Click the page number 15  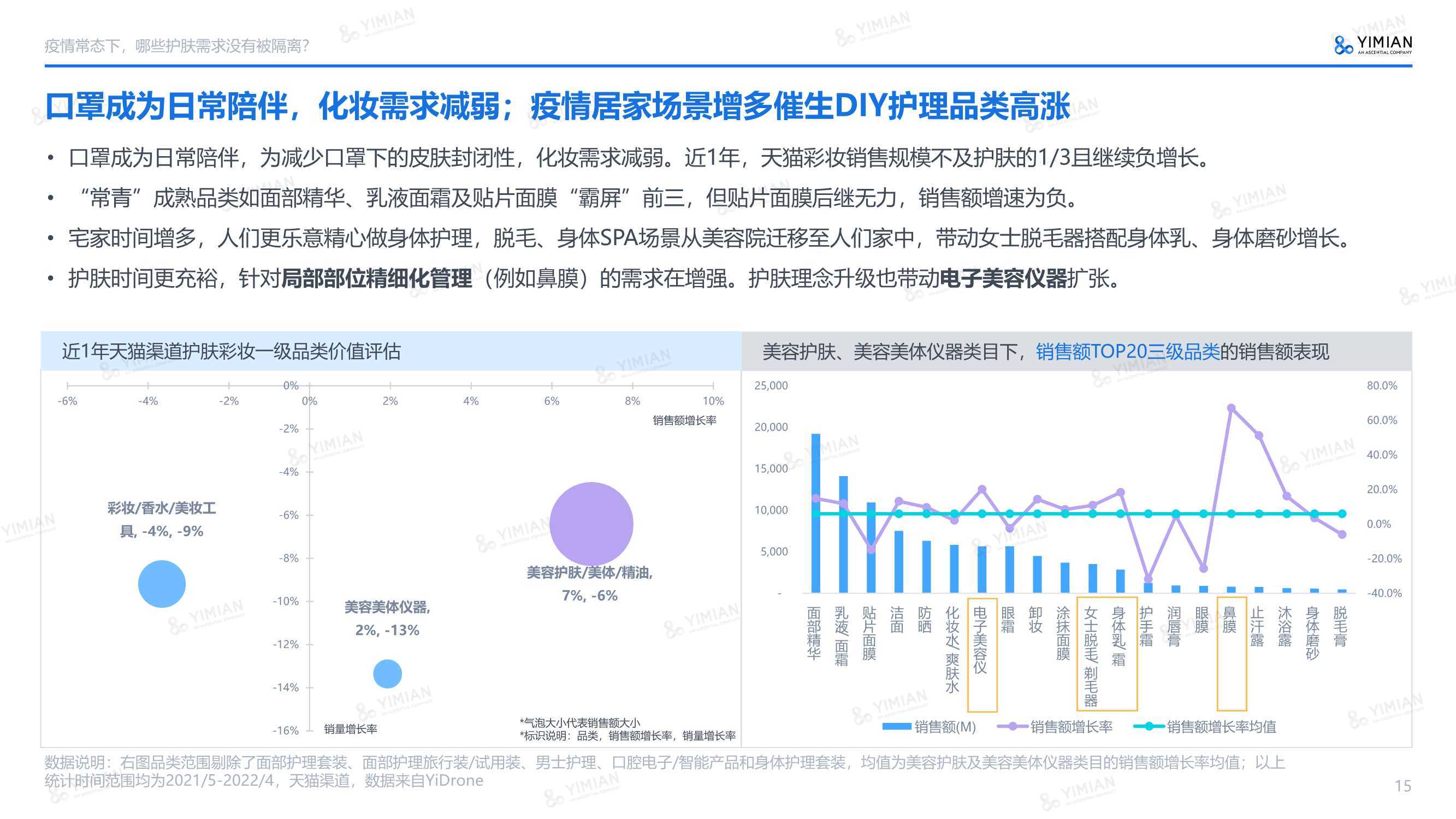[x=1403, y=786]
